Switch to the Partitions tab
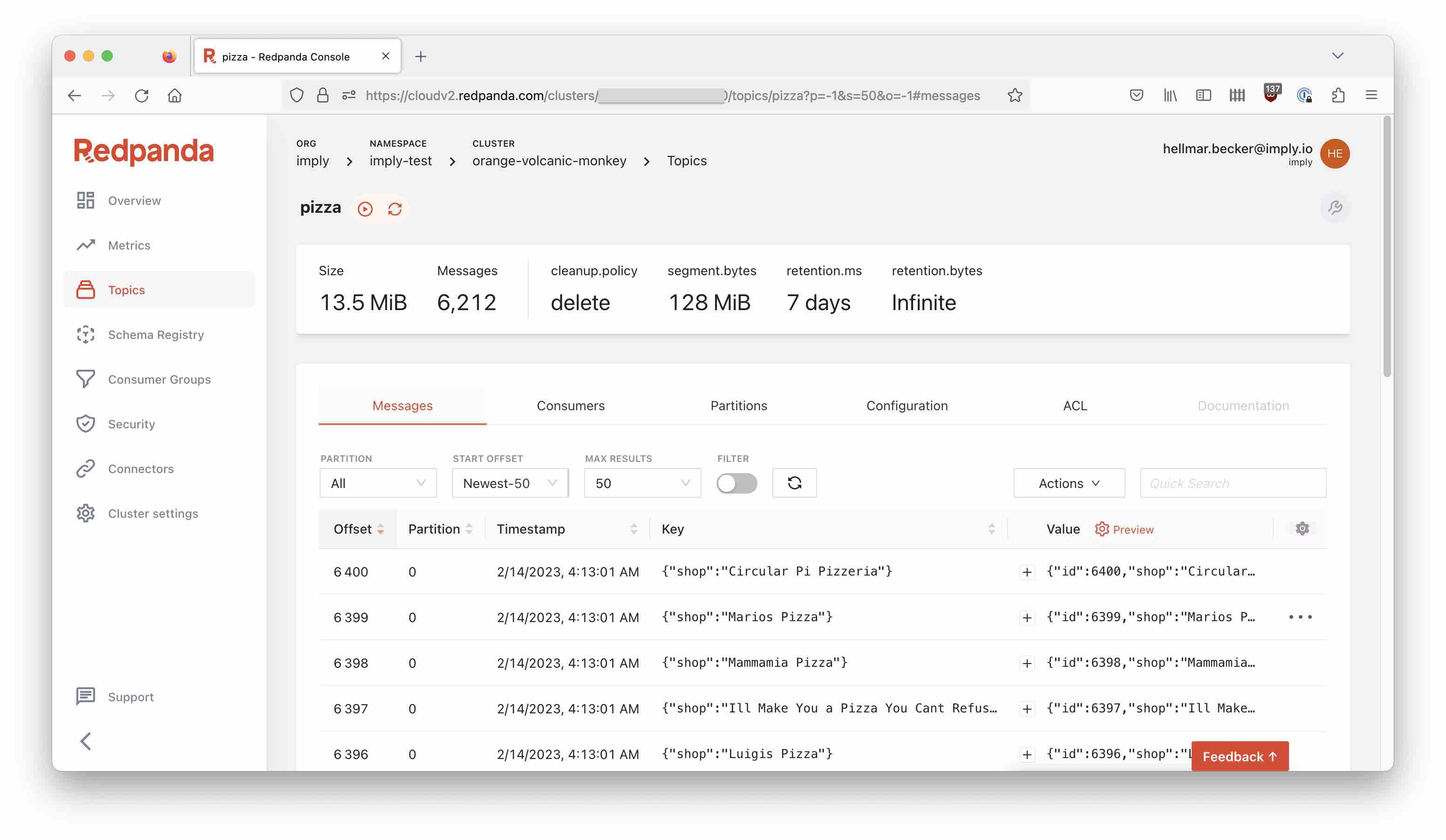Screen dimensions: 1446x840 pos(738,406)
